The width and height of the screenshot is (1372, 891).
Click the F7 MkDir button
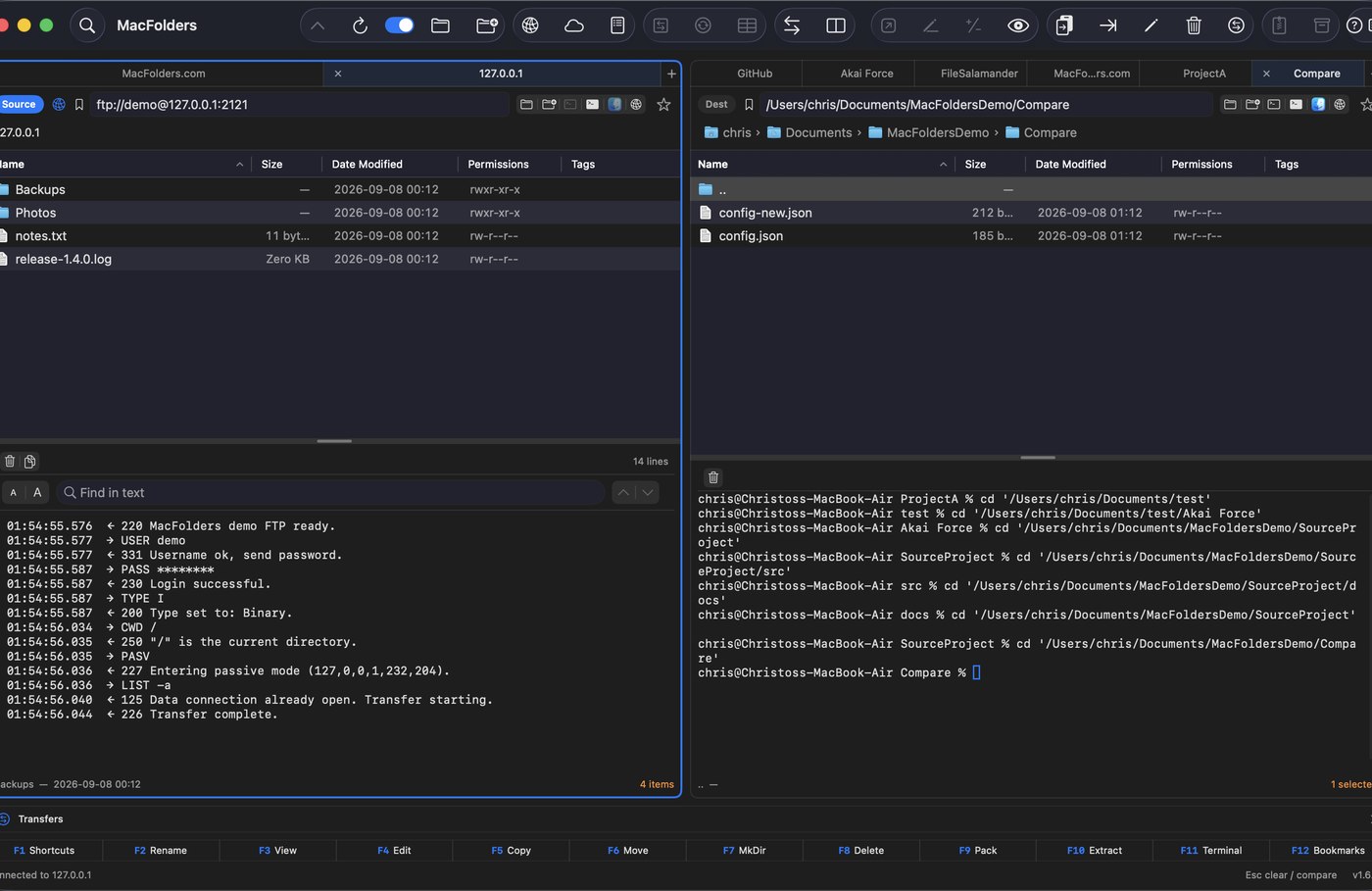tap(744, 850)
